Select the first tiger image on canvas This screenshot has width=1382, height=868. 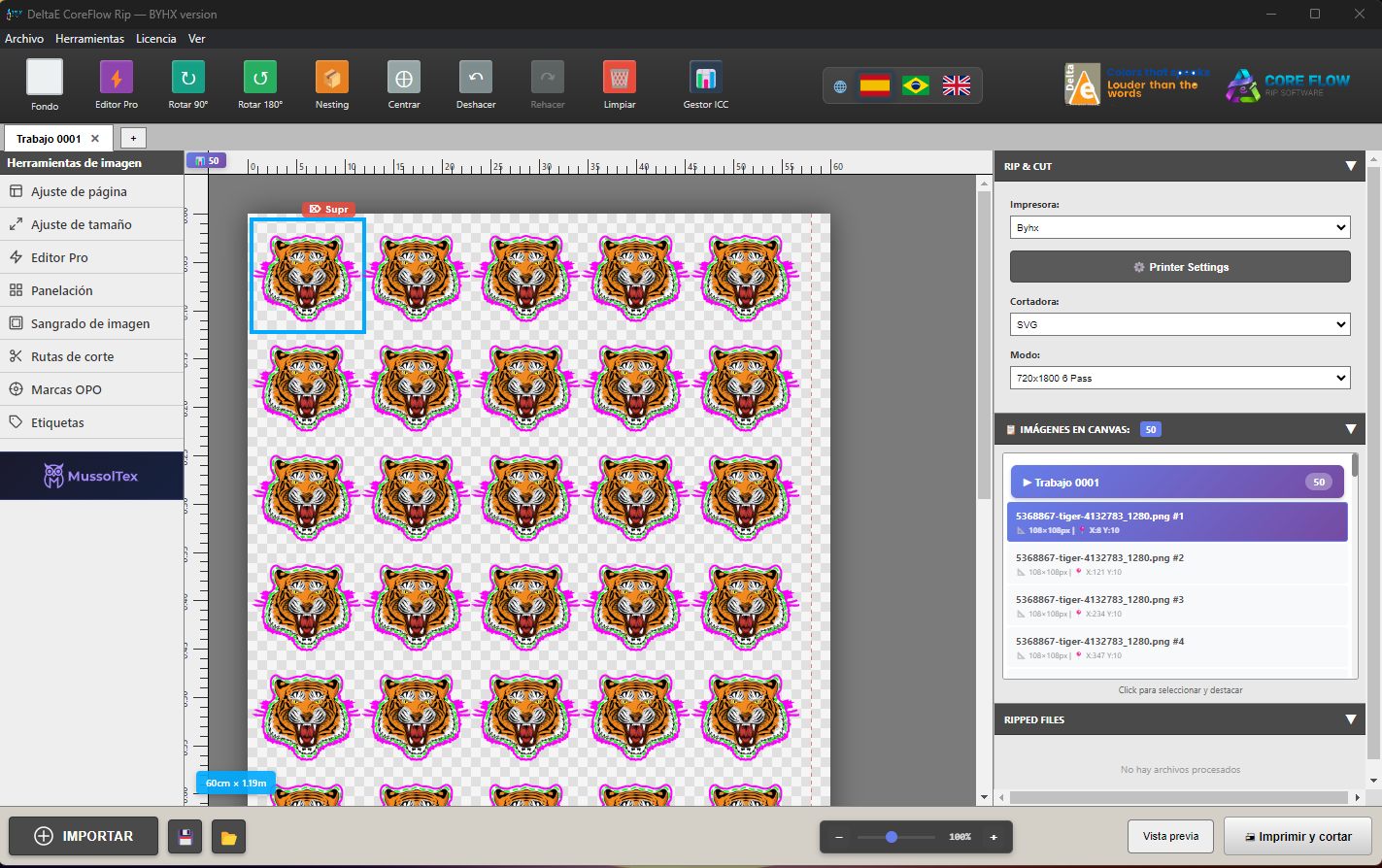pos(308,276)
